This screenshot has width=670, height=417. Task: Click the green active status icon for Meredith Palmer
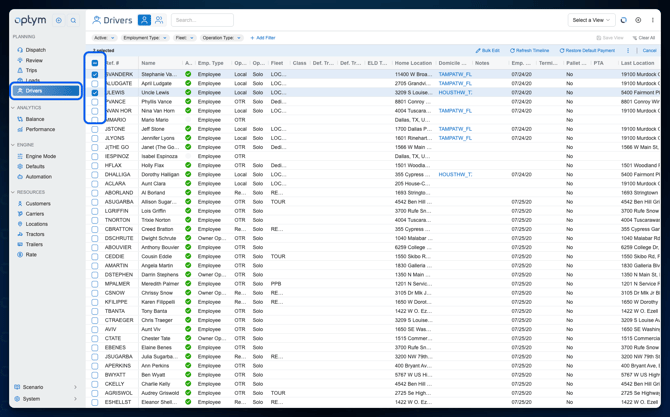tap(188, 284)
